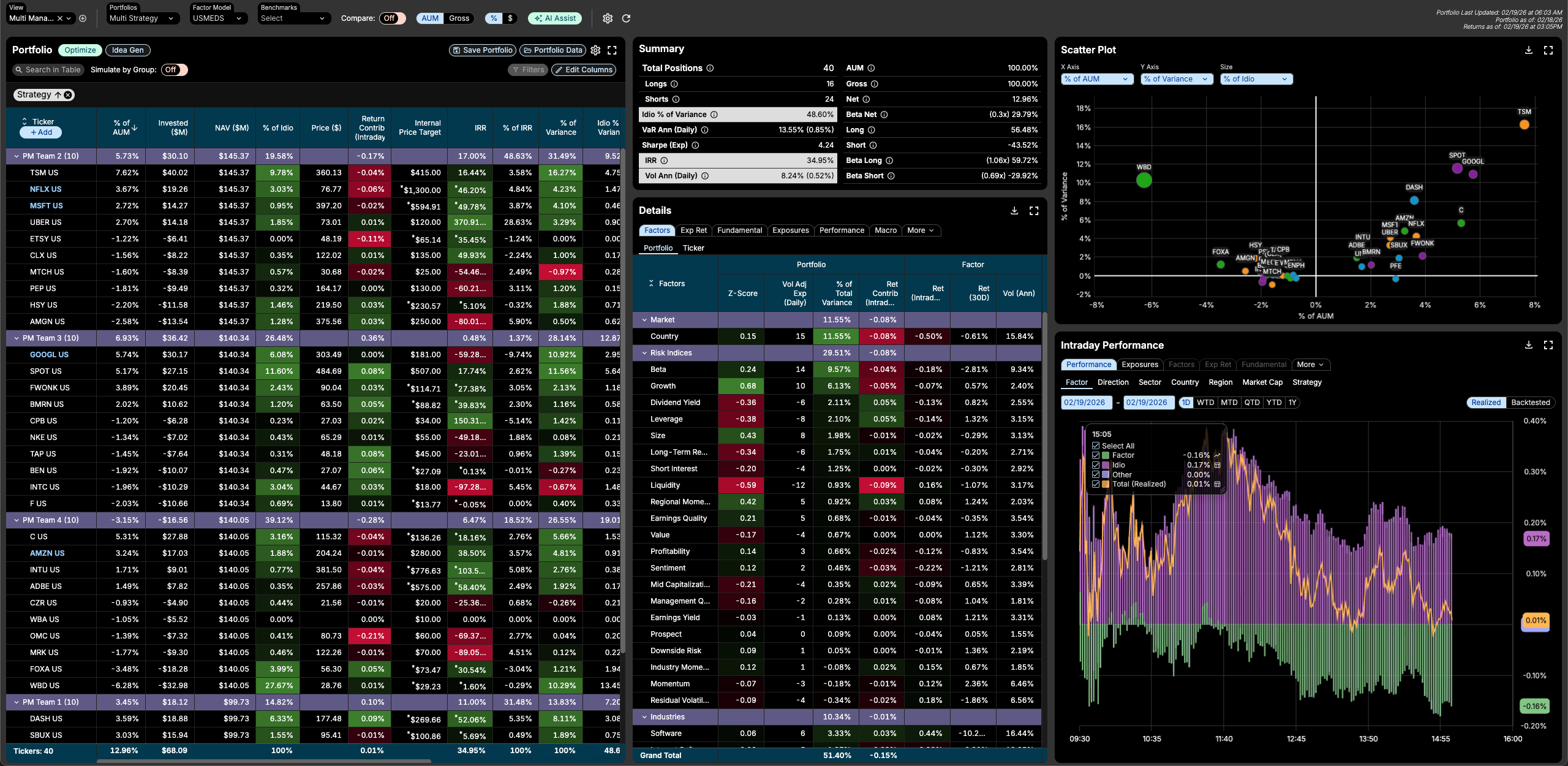This screenshot has height=766, width=1568.
Task: Toggle Simulate by Group switch
Action: 174,70
